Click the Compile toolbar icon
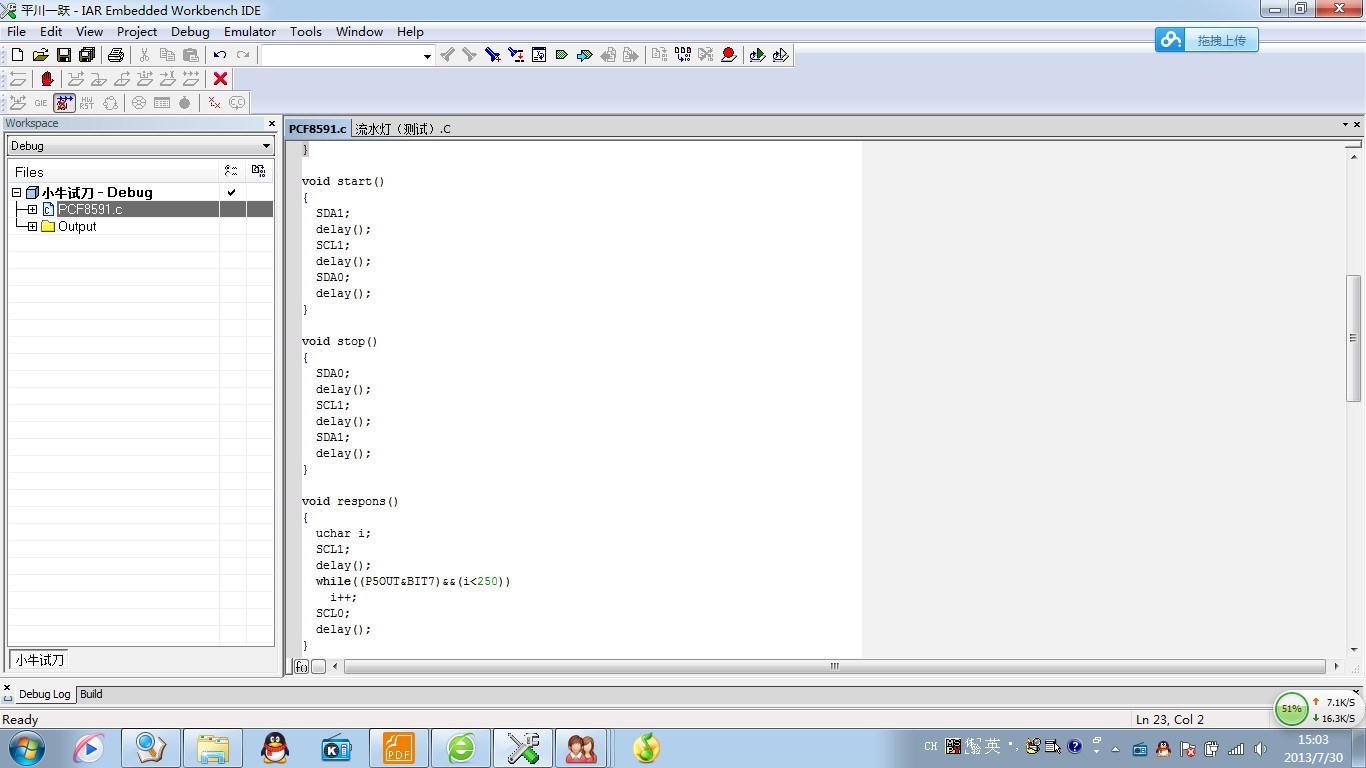The height and width of the screenshot is (768, 1366). (659, 55)
